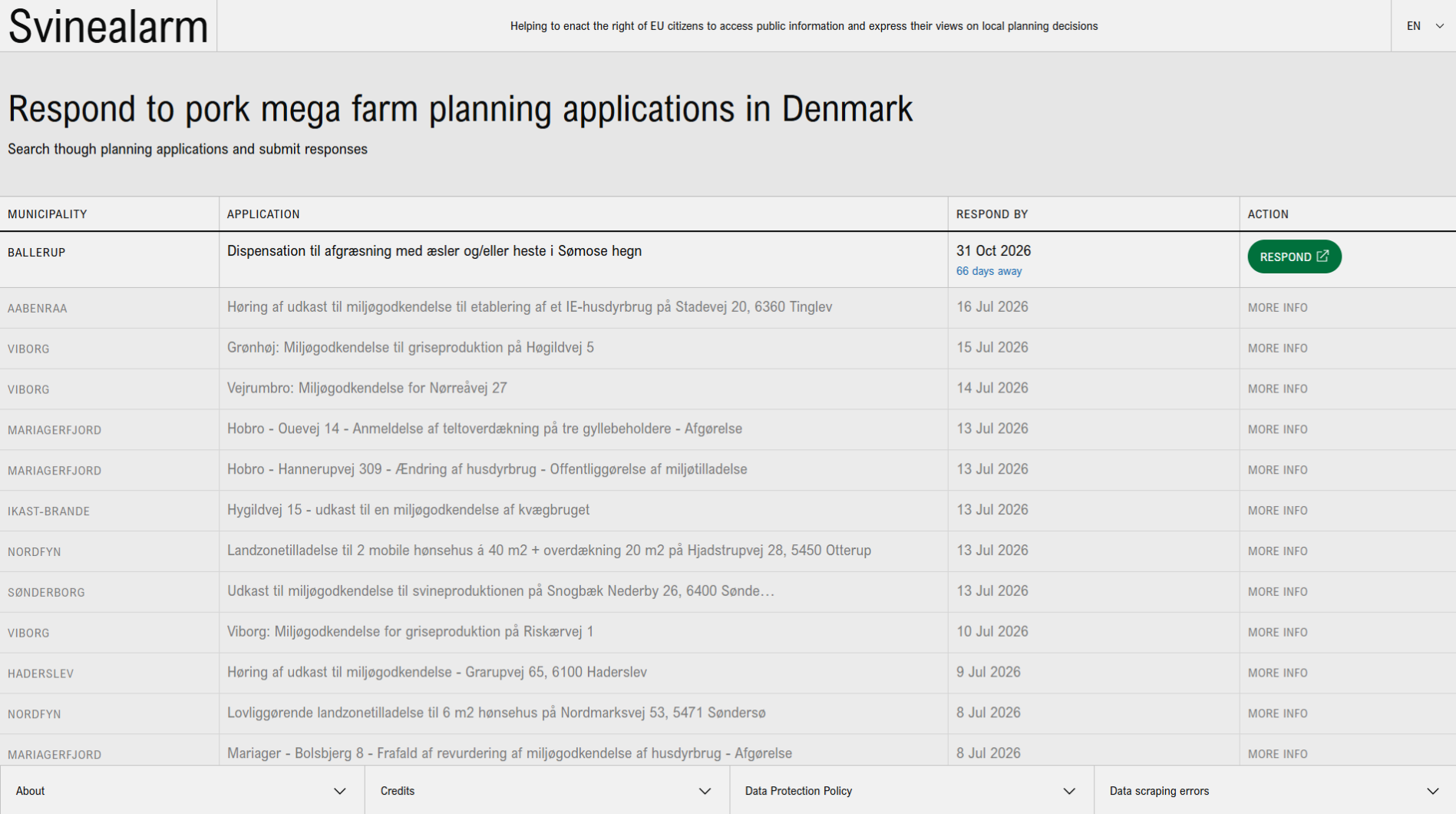Screen dimensions: 1456x814
Task: Click the 66 days away text
Action: click(x=989, y=271)
